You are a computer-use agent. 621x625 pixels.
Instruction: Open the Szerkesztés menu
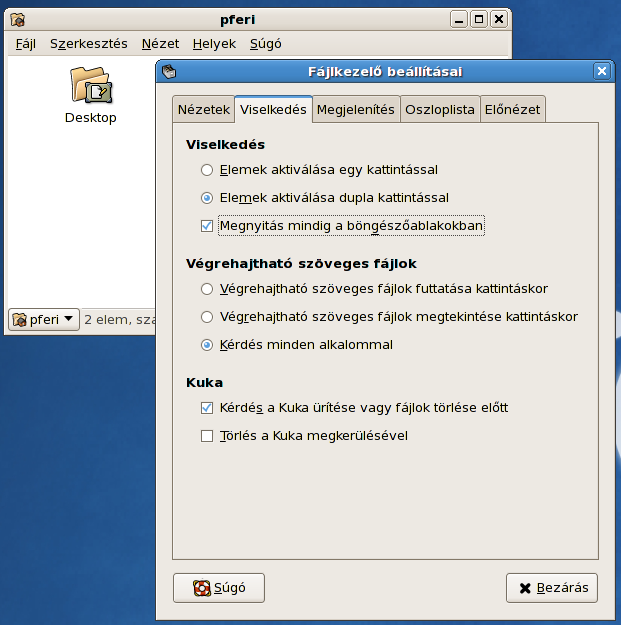coord(88,44)
